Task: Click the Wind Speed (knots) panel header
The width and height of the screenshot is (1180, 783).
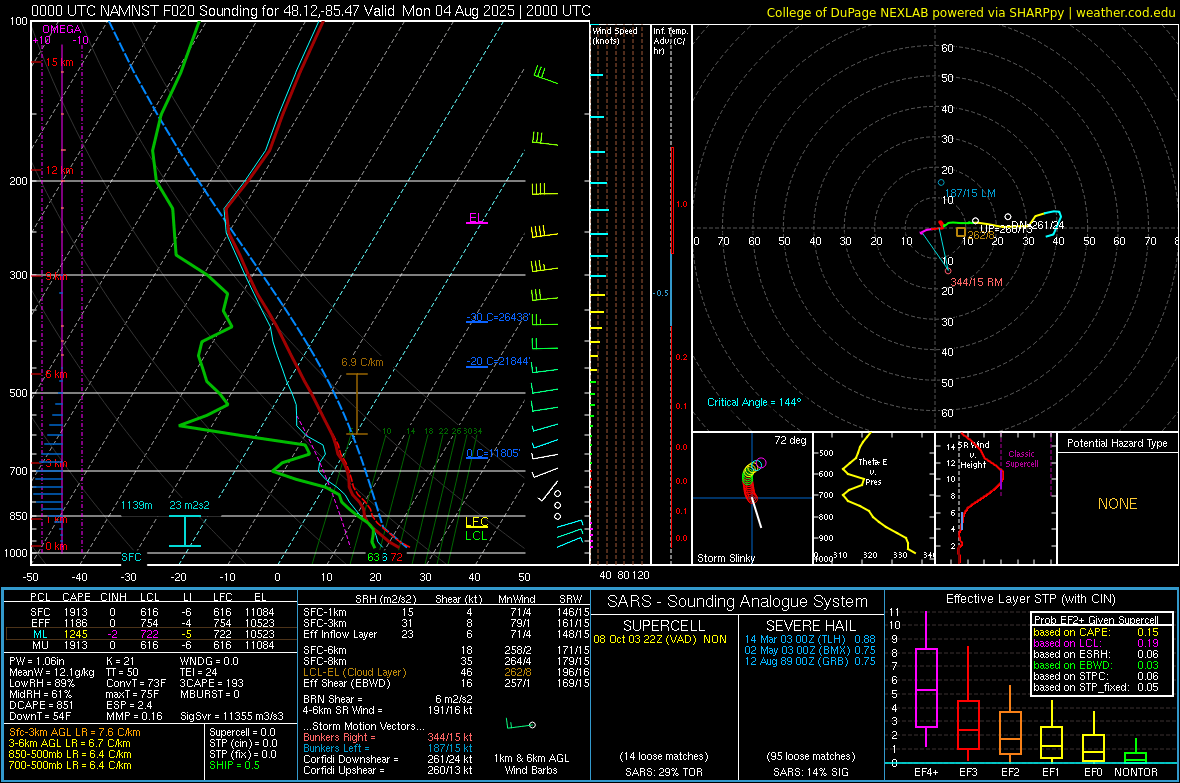Action: click(x=615, y=35)
